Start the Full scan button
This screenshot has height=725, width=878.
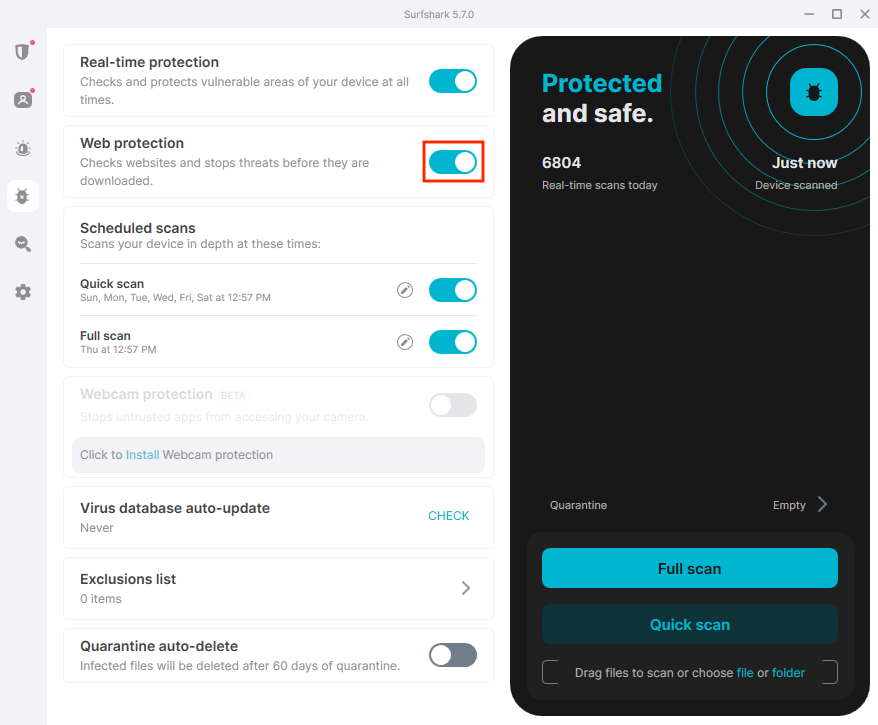point(689,568)
